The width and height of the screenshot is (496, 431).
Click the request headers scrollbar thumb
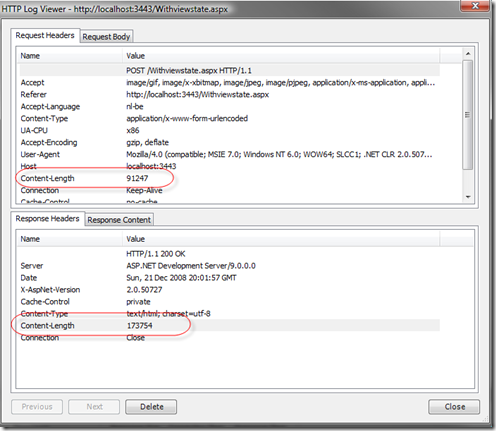click(468, 115)
